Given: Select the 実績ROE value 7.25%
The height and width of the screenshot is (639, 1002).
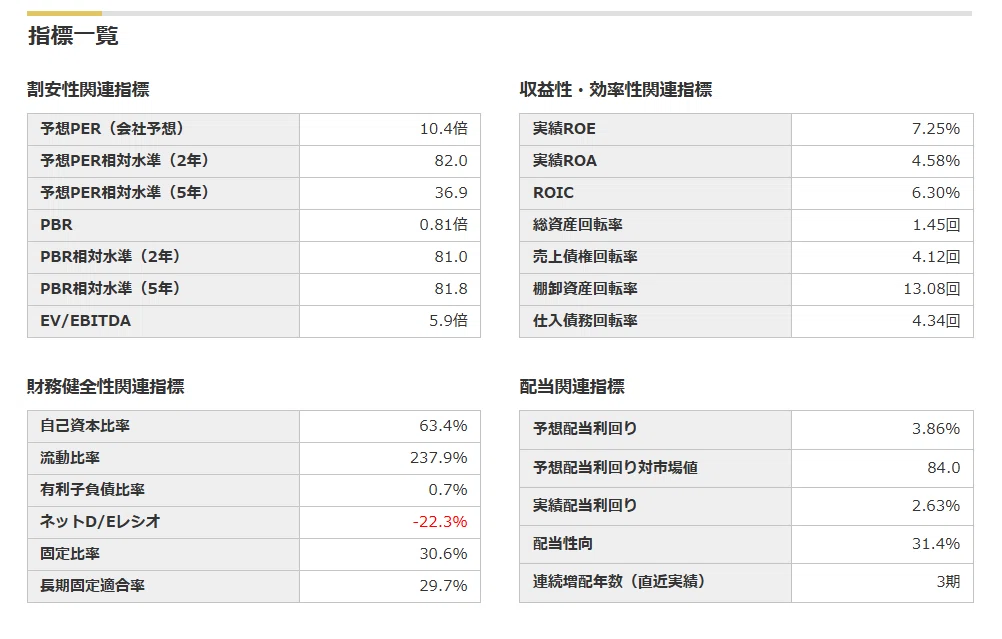Looking at the screenshot, I should [936, 129].
